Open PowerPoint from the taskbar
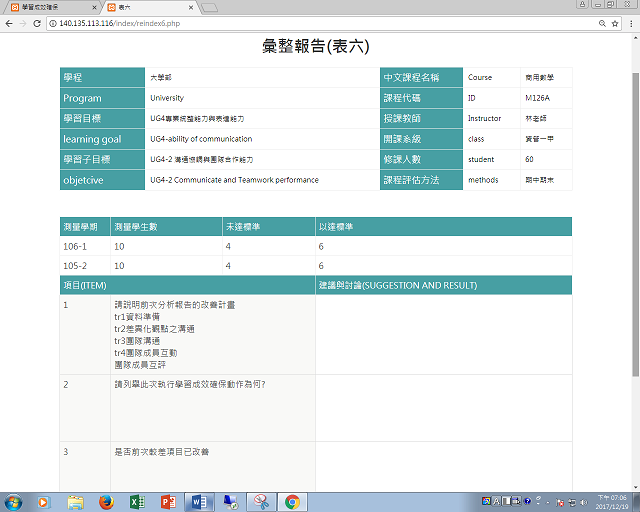This screenshot has width=640, height=512. [x=168, y=502]
